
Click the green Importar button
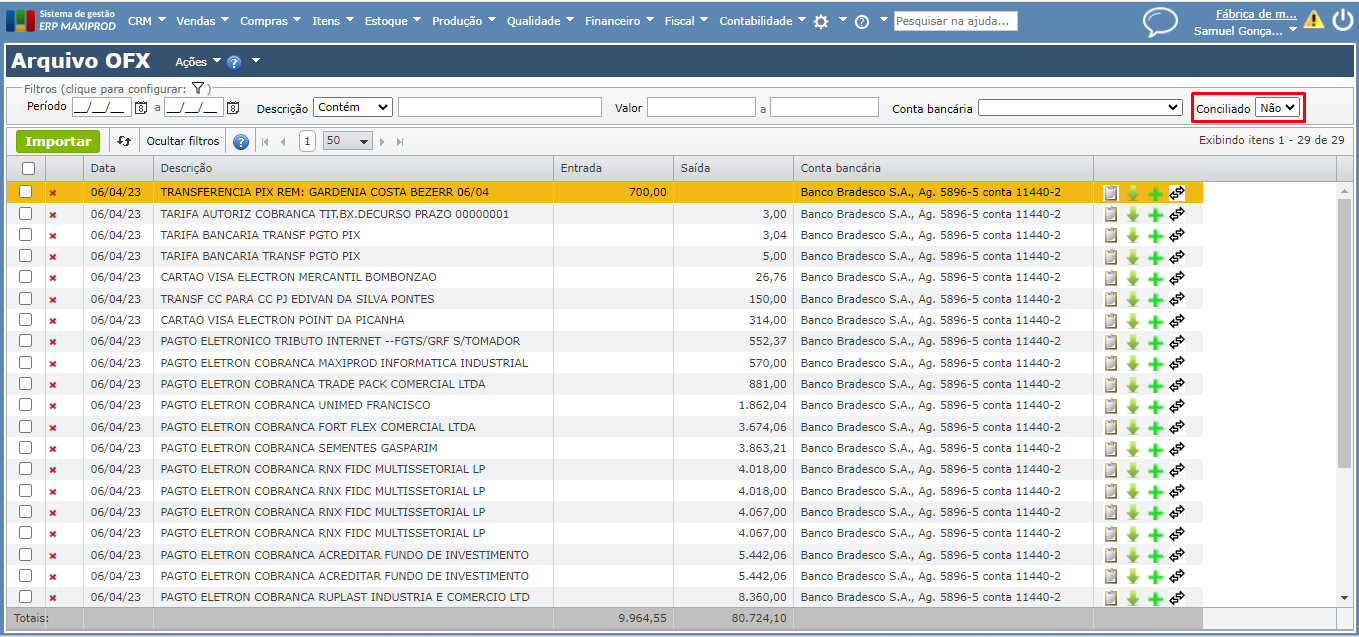(x=58, y=142)
